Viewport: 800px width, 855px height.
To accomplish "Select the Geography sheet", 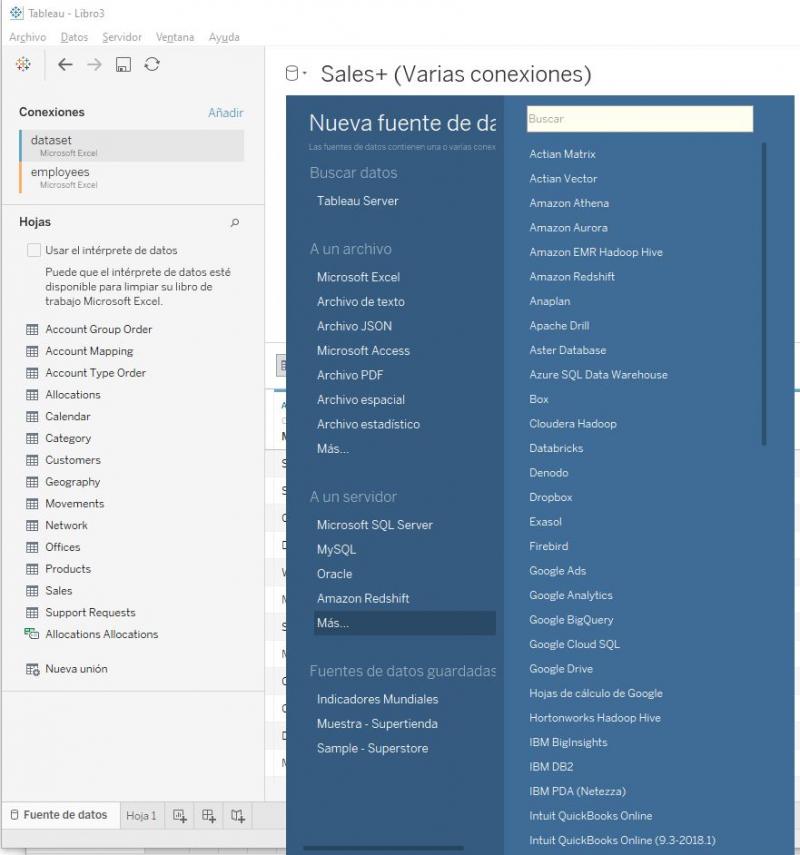I will tap(73, 482).
